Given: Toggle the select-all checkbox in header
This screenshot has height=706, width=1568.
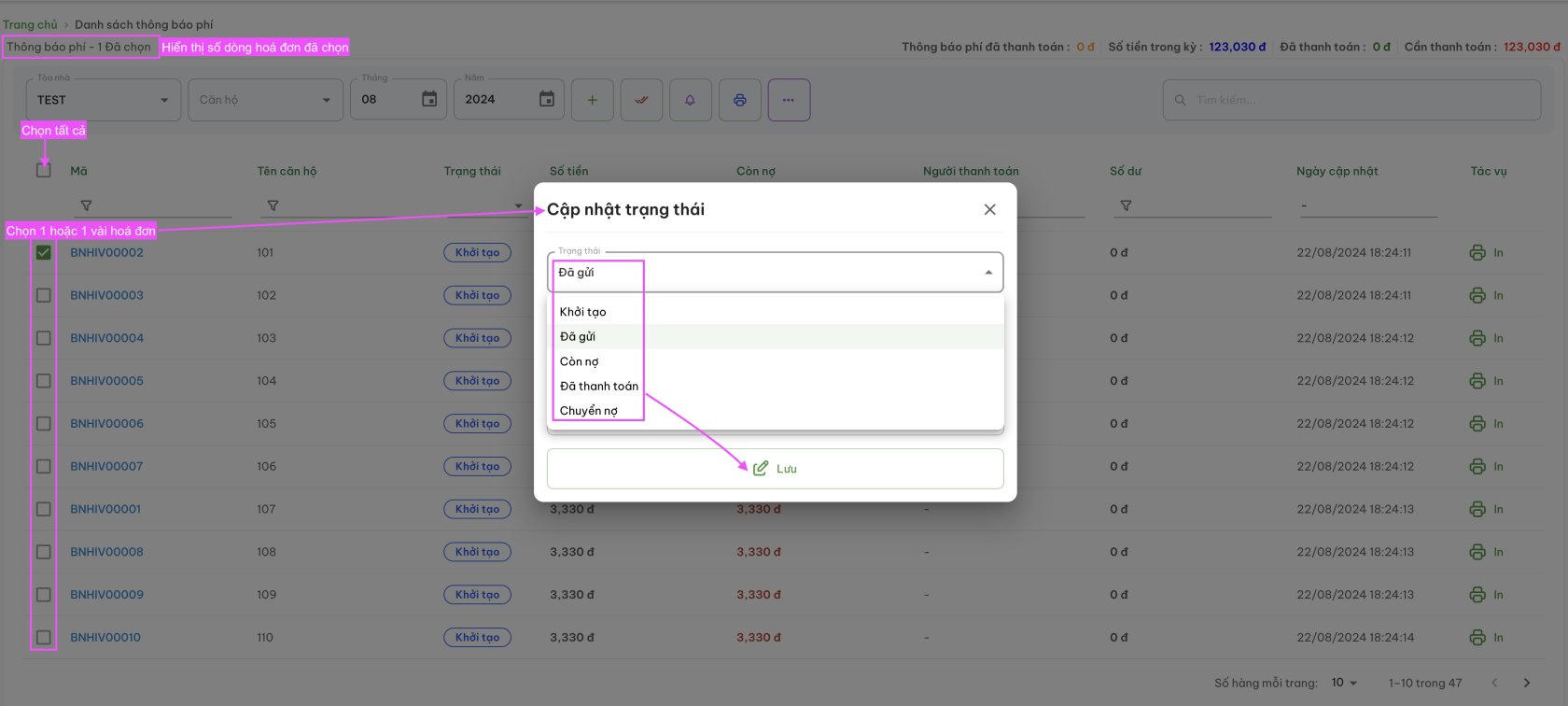Looking at the screenshot, I should (x=44, y=170).
